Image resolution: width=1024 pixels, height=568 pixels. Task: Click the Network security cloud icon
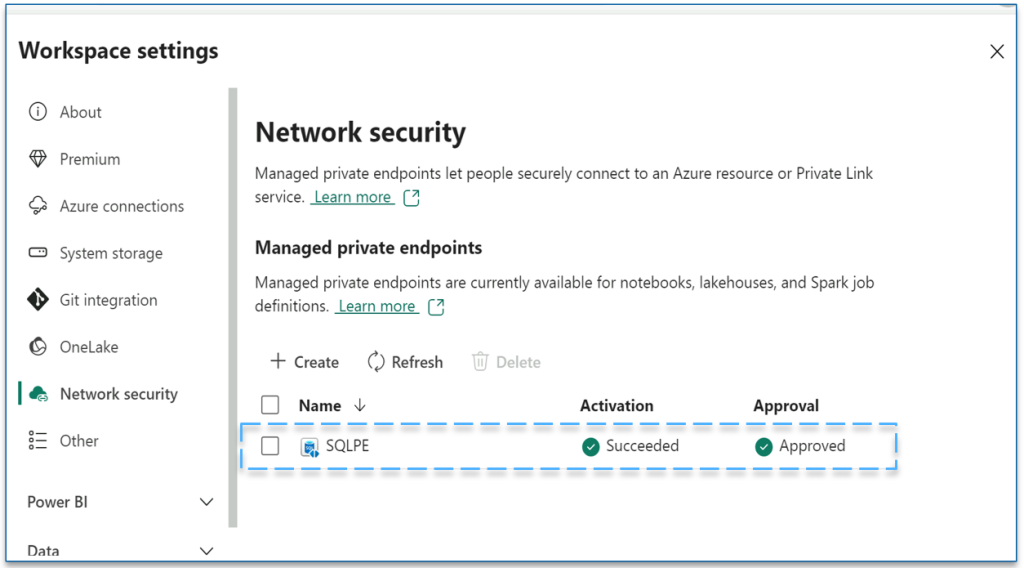tap(39, 394)
